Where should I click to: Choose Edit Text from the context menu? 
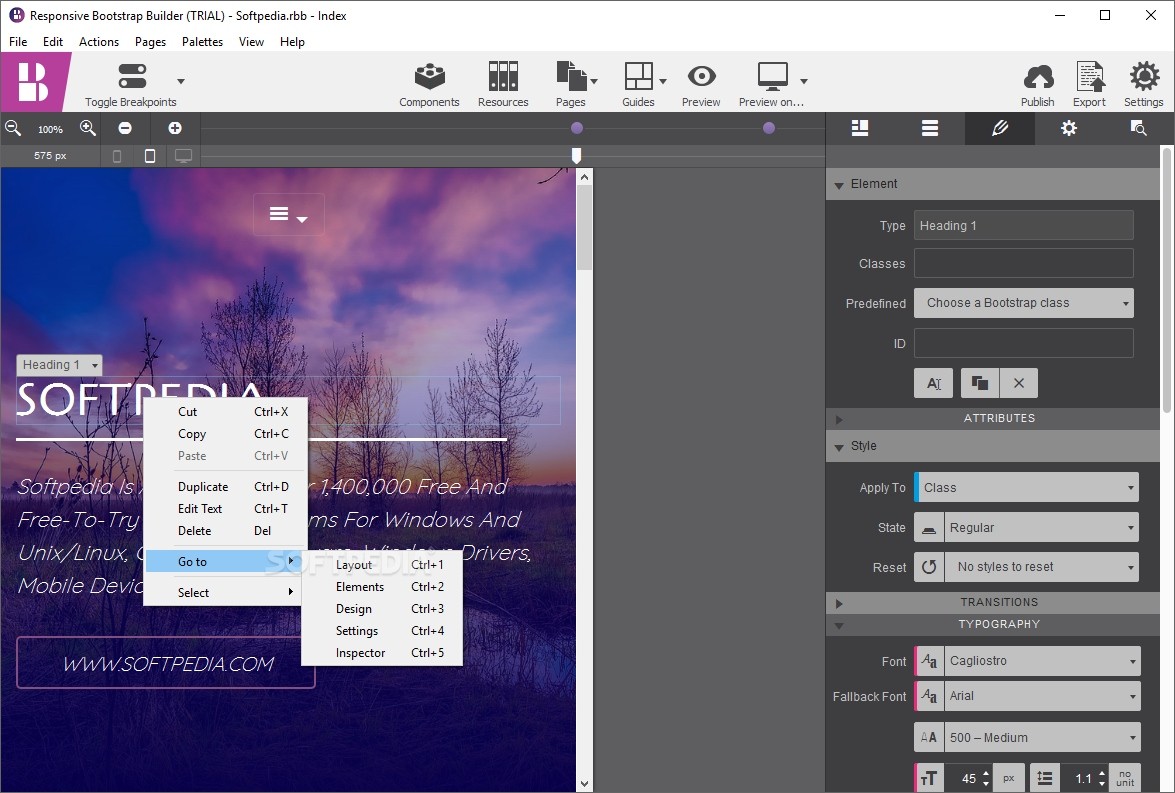(226, 508)
